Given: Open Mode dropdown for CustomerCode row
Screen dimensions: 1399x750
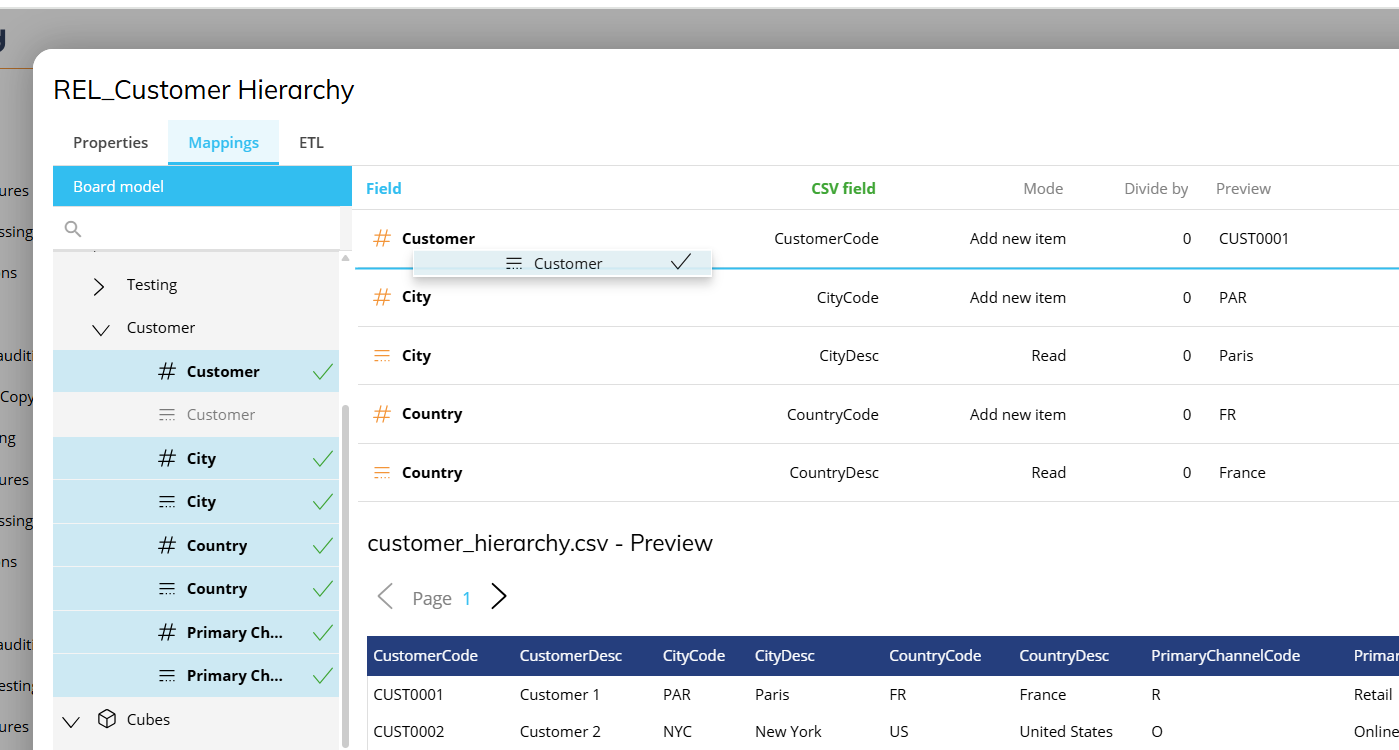Looking at the screenshot, I should pyautogui.click(x=1018, y=239).
